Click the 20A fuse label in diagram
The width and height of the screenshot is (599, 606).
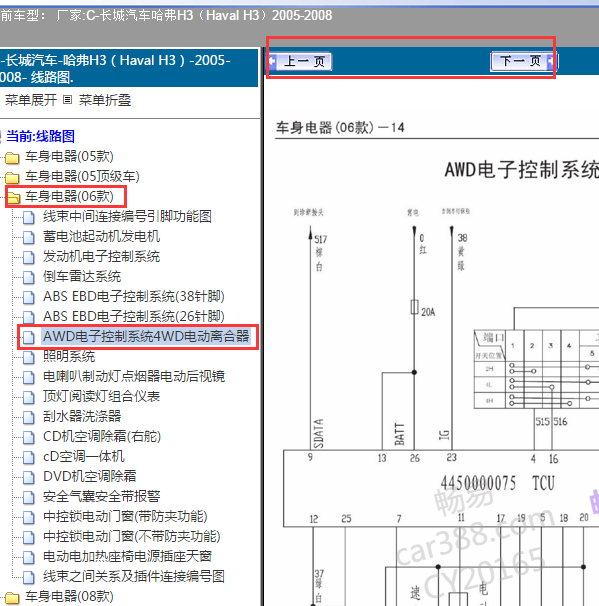[x=428, y=312]
